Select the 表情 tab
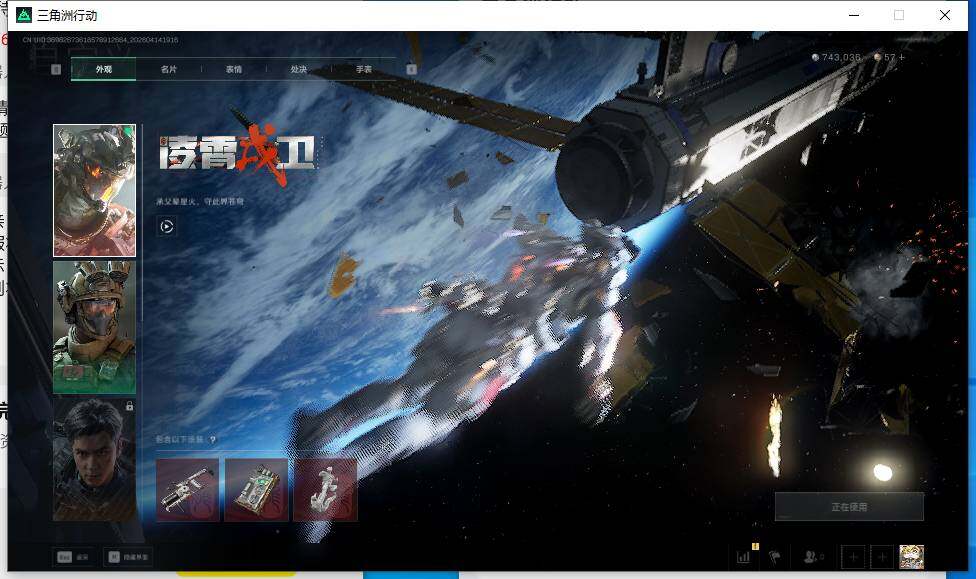Screen dimensions: 976x579 click(233, 70)
